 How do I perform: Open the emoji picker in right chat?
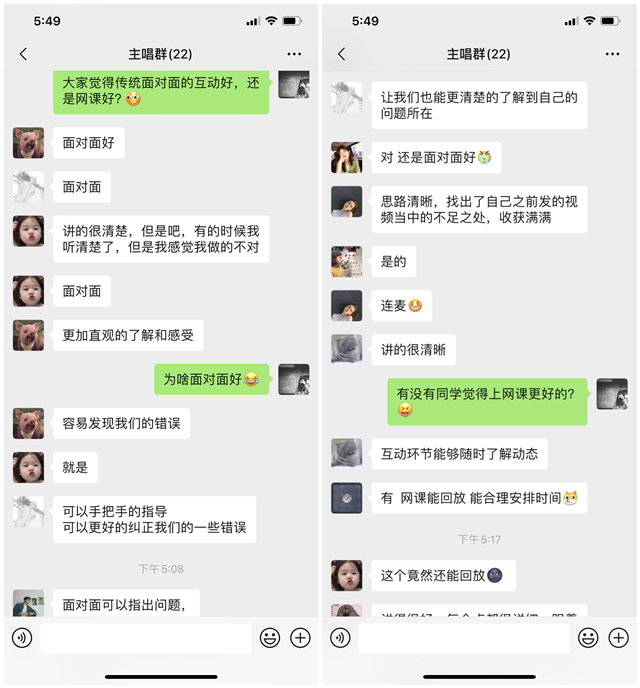588,638
